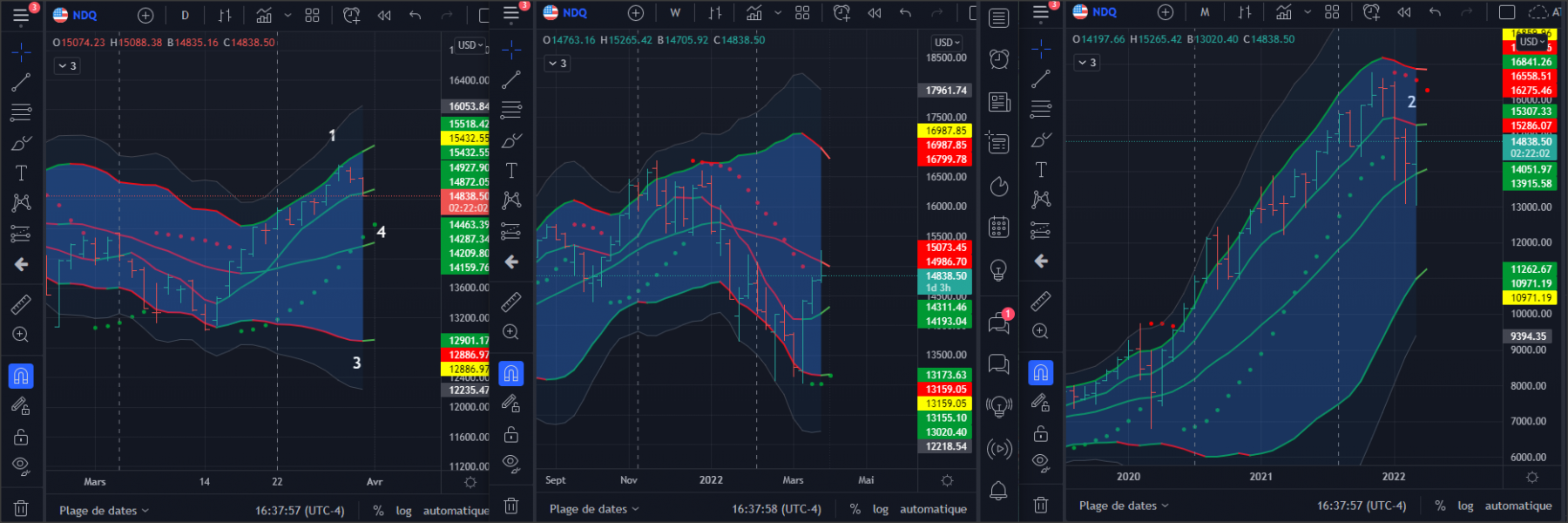Click automatique scale button in middle chart

[x=933, y=509]
